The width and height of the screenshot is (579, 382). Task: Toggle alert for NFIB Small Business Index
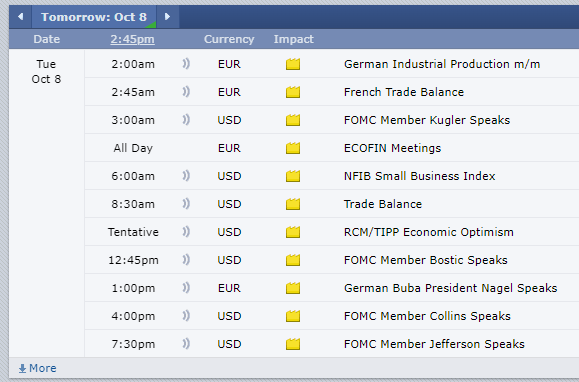tap(186, 176)
